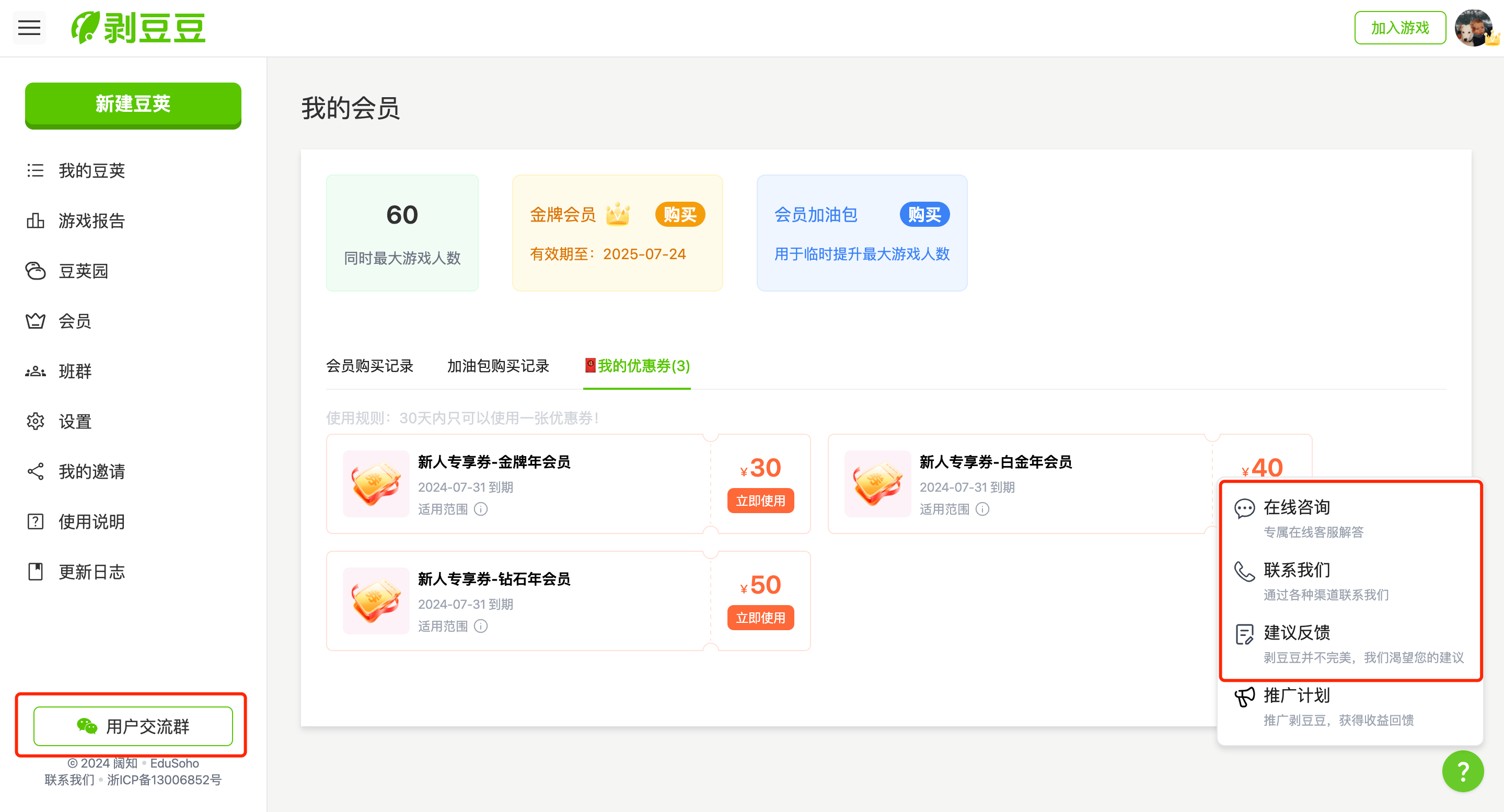Click the people icon beside 班群
This screenshot has height=812, width=1504.
pyautogui.click(x=35, y=370)
